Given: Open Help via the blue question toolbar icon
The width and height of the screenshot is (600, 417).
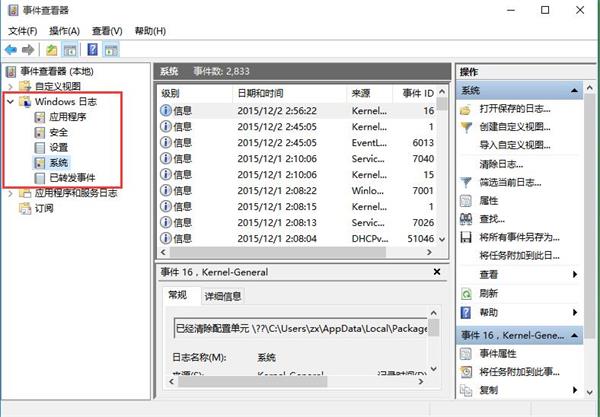Looking at the screenshot, I should click(x=93, y=50).
